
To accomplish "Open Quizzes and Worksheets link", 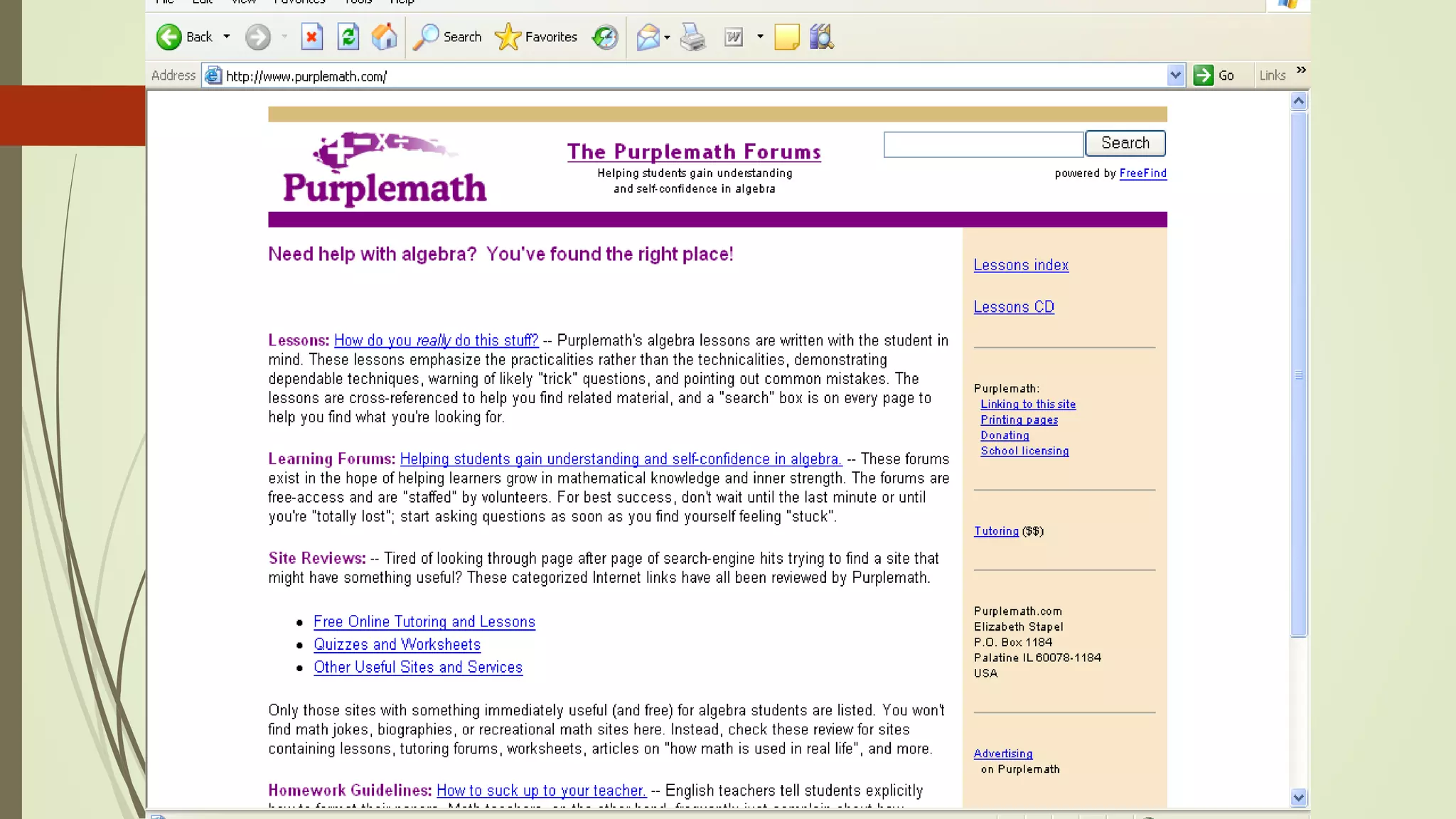I will coord(397,645).
